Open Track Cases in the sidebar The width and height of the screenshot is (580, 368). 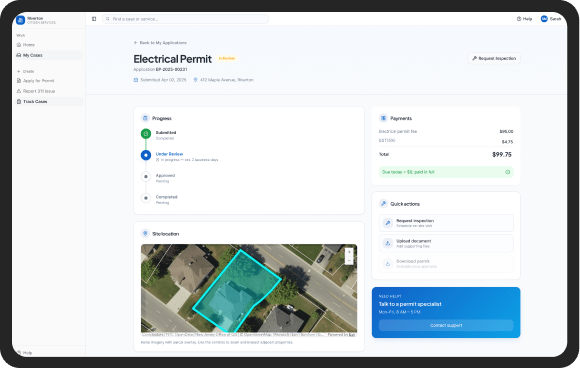point(48,101)
